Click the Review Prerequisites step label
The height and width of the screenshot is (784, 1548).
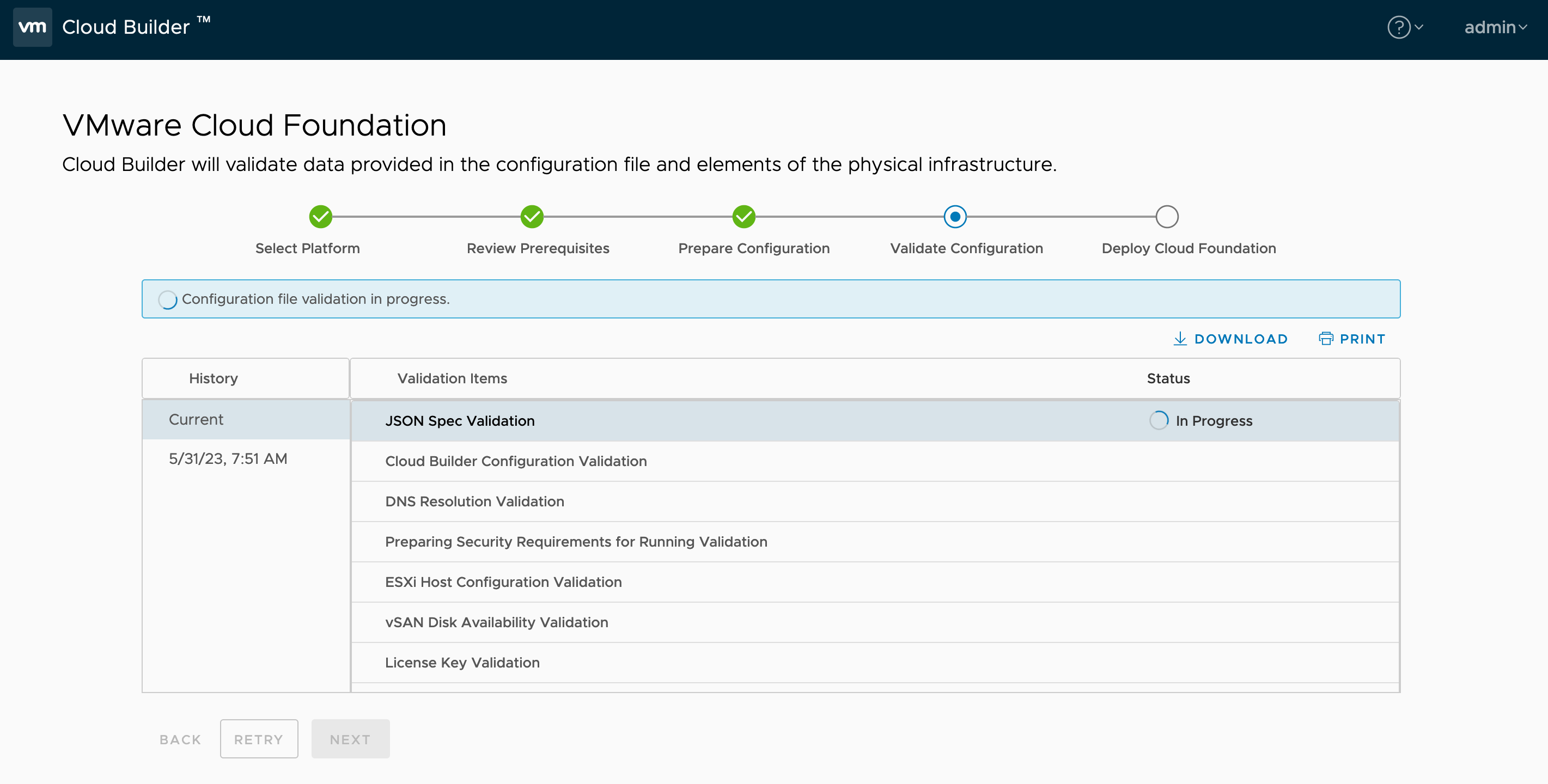(x=538, y=248)
